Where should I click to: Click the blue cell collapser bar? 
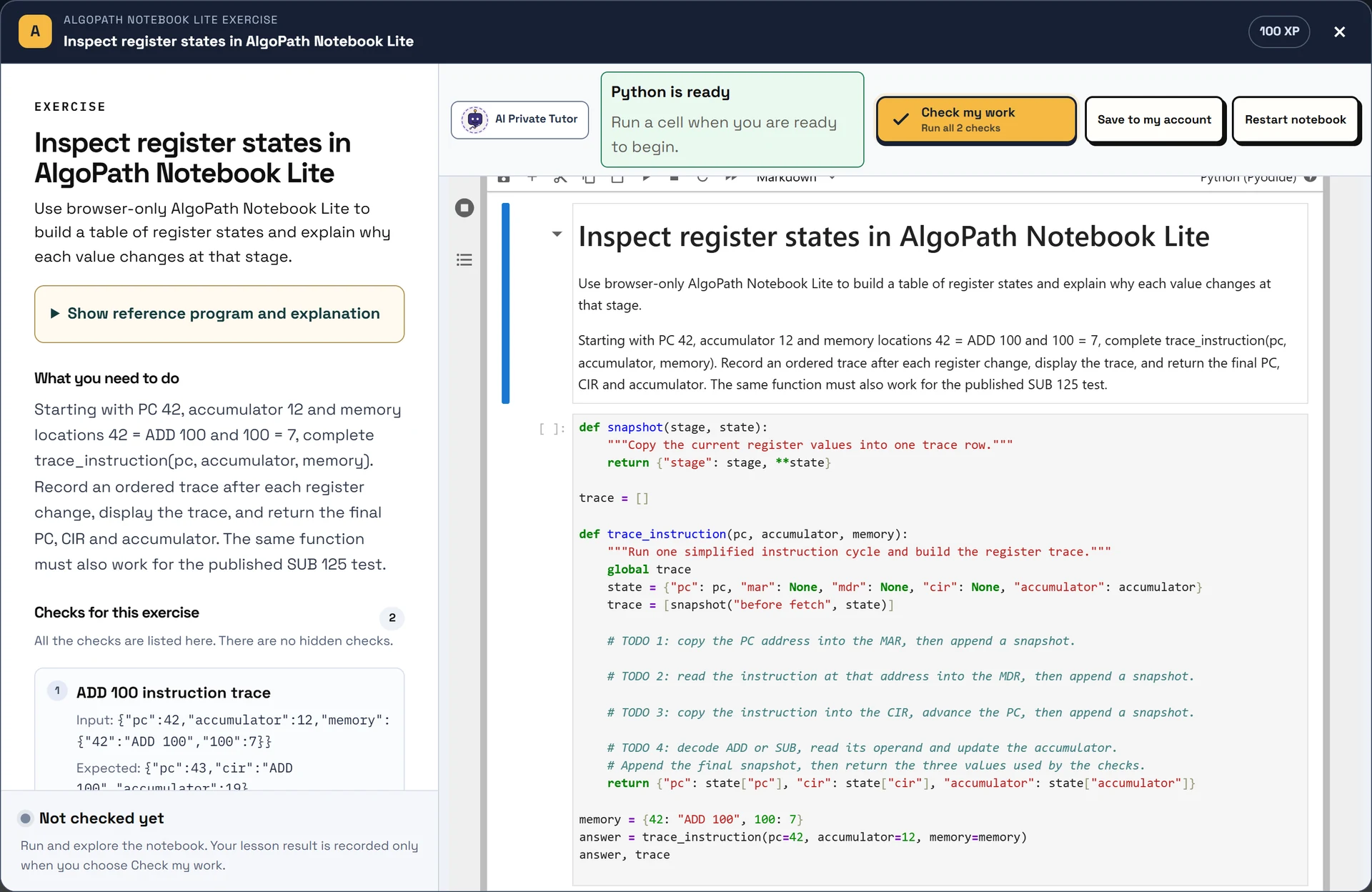(x=505, y=303)
